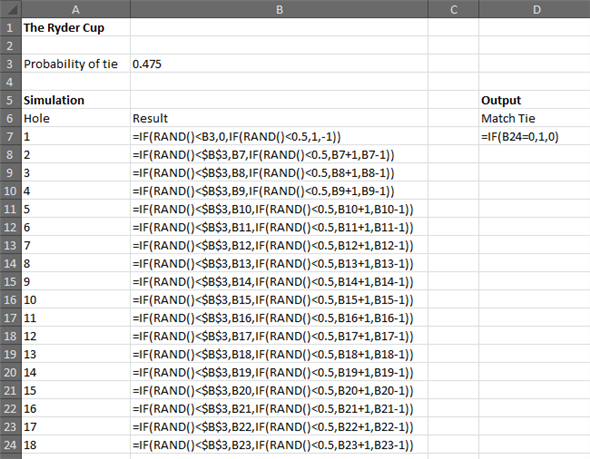Select hole 18 formula cell in row 24
The height and width of the screenshot is (459, 590).
click(279, 445)
